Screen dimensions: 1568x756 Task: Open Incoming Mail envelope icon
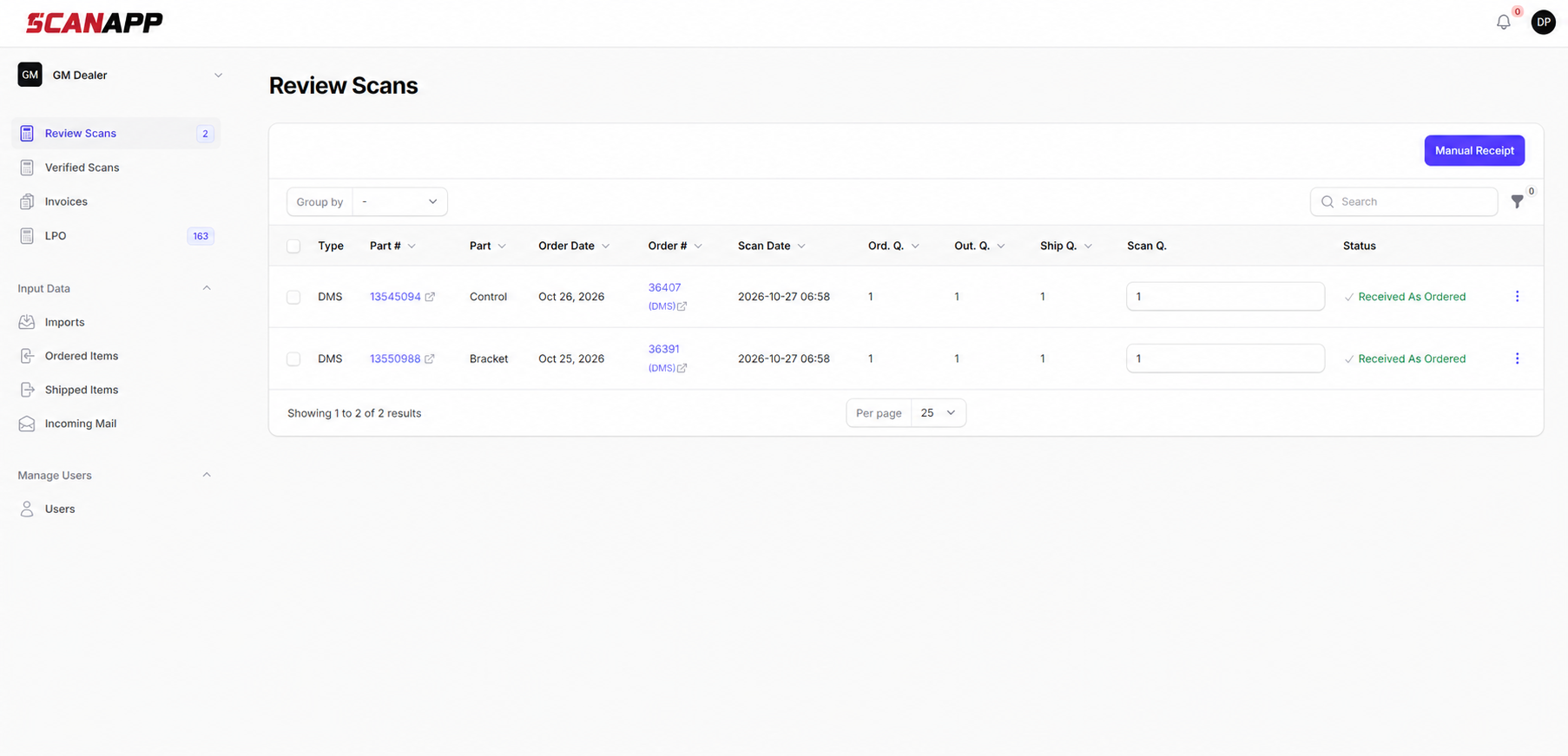click(27, 424)
